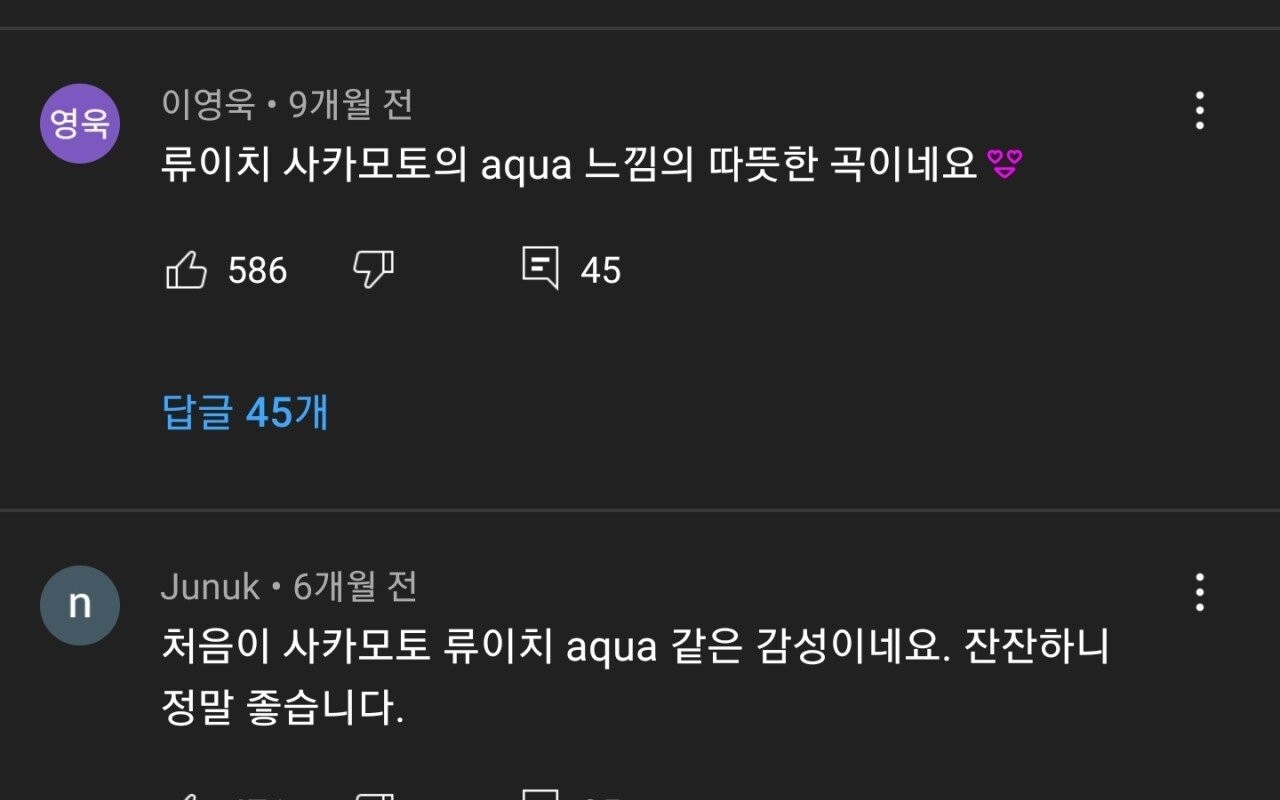This screenshot has height=800, width=1280.
Task: Like the comment by 이영욱
Action: pyautogui.click(x=186, y=270)
